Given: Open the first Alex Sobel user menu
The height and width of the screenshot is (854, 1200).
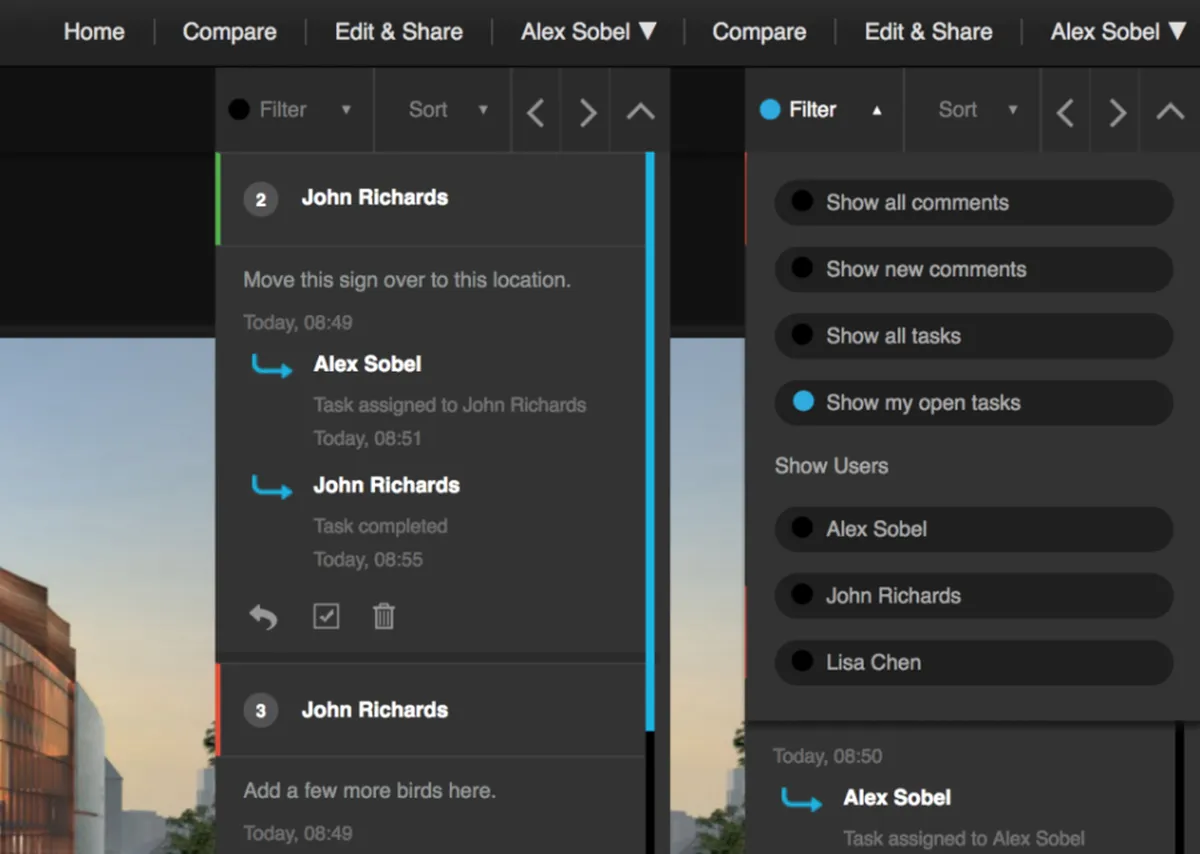Looking at the screenshot, I should [x=589, y=32].
